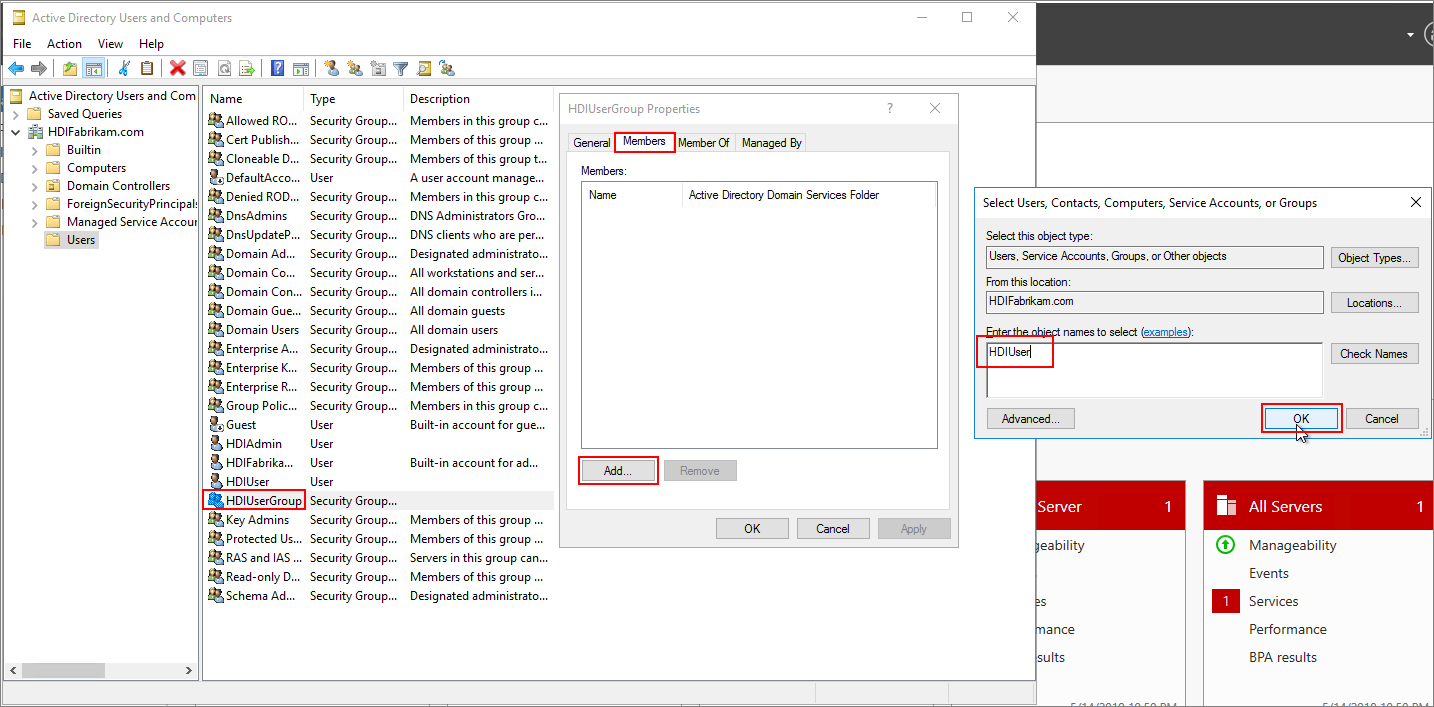Screen dimensions: 1434x707
Task: Create a new group from the toolbar
Action: coord(354,67)
